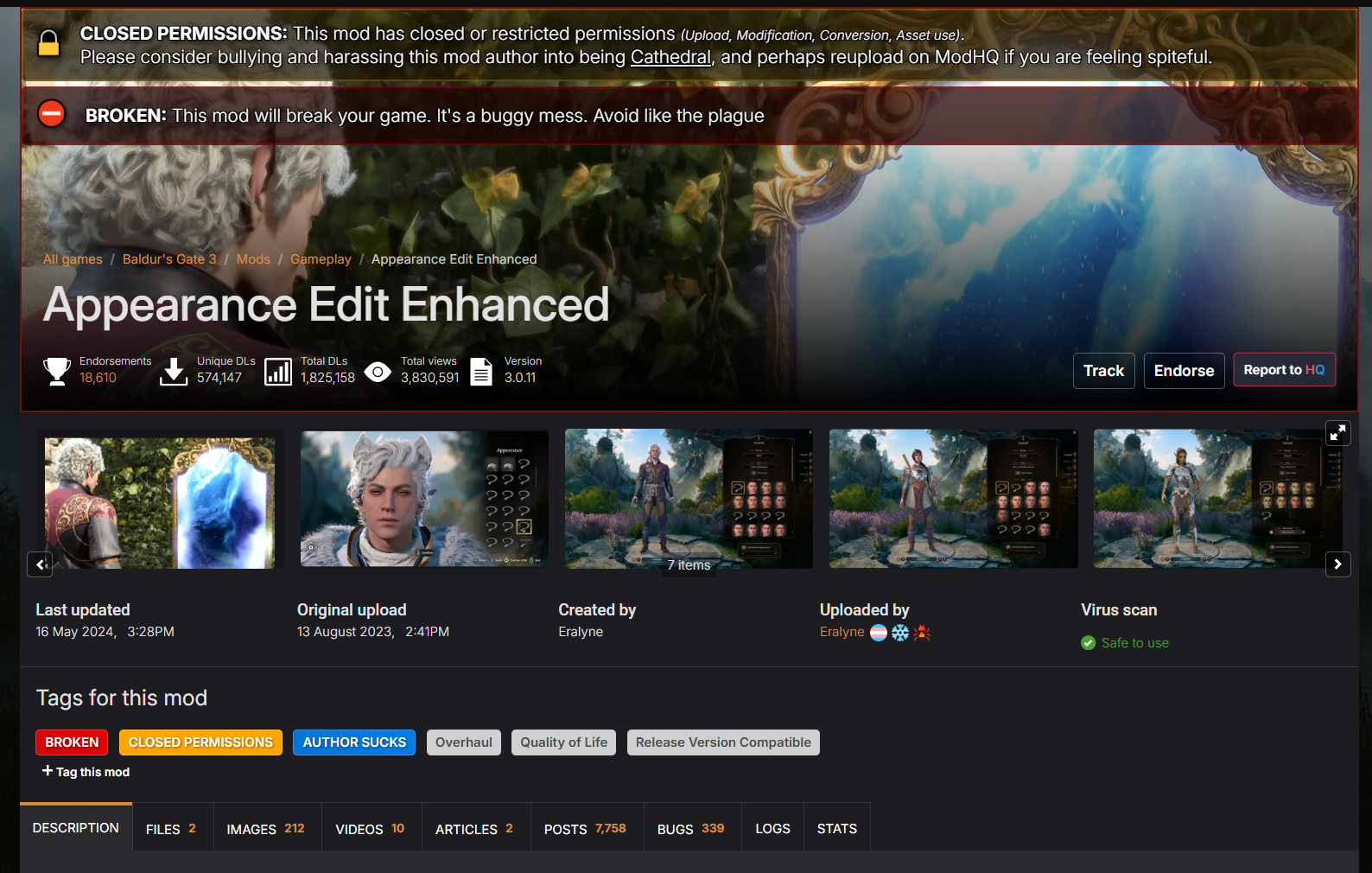Select the Overhaul tag

[x=464, y=742]
